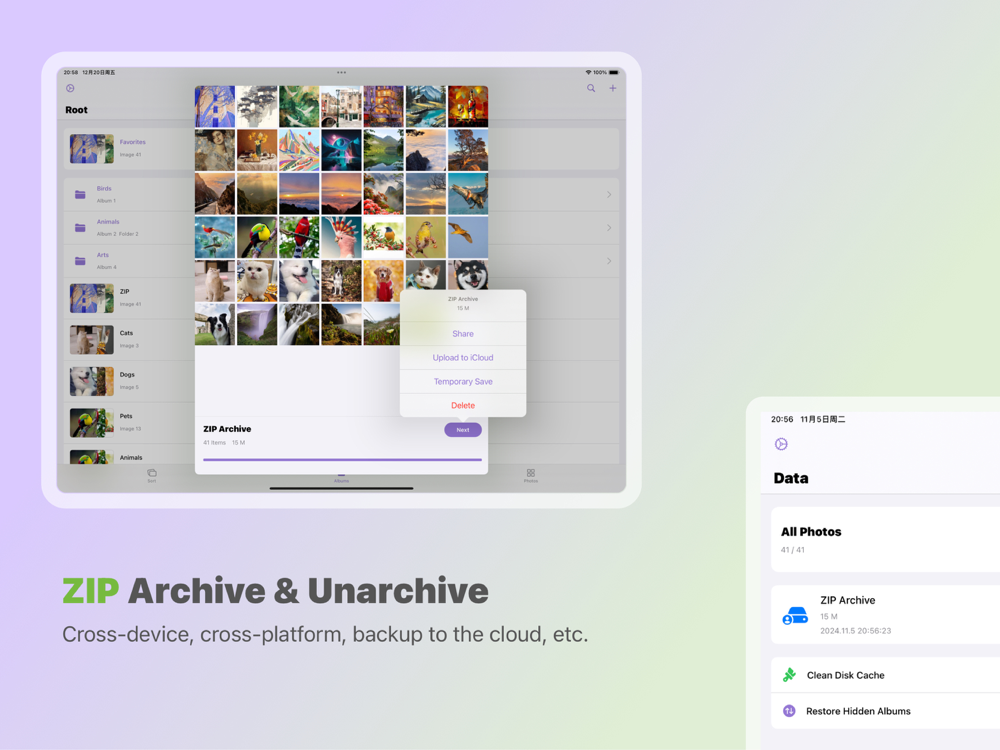Open the Pets album thumbnail
The width and height of the screenshot is (1000, 750).
pyautogui.click(x=92, y=422)
